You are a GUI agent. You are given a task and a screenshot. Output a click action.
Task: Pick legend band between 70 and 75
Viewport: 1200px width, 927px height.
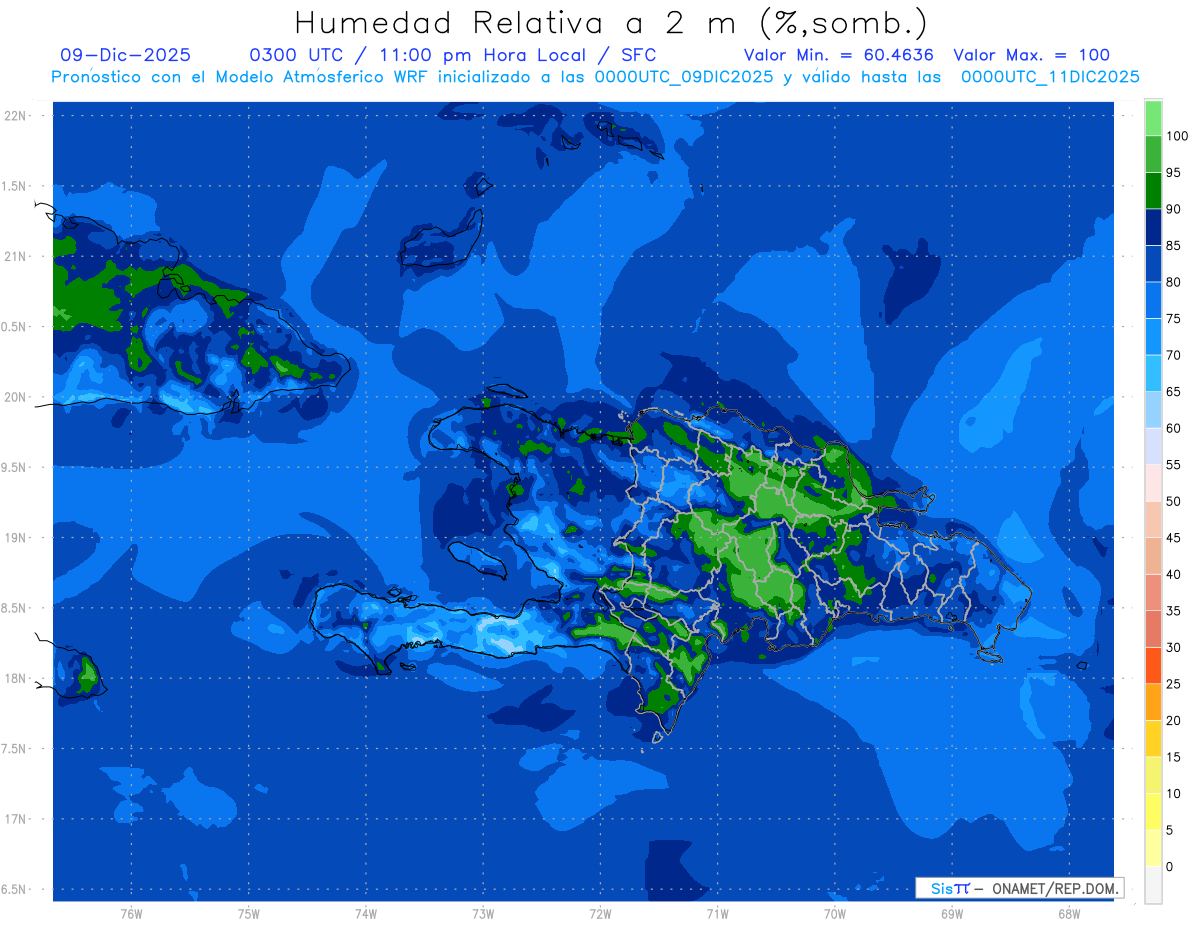(1153, 337)
